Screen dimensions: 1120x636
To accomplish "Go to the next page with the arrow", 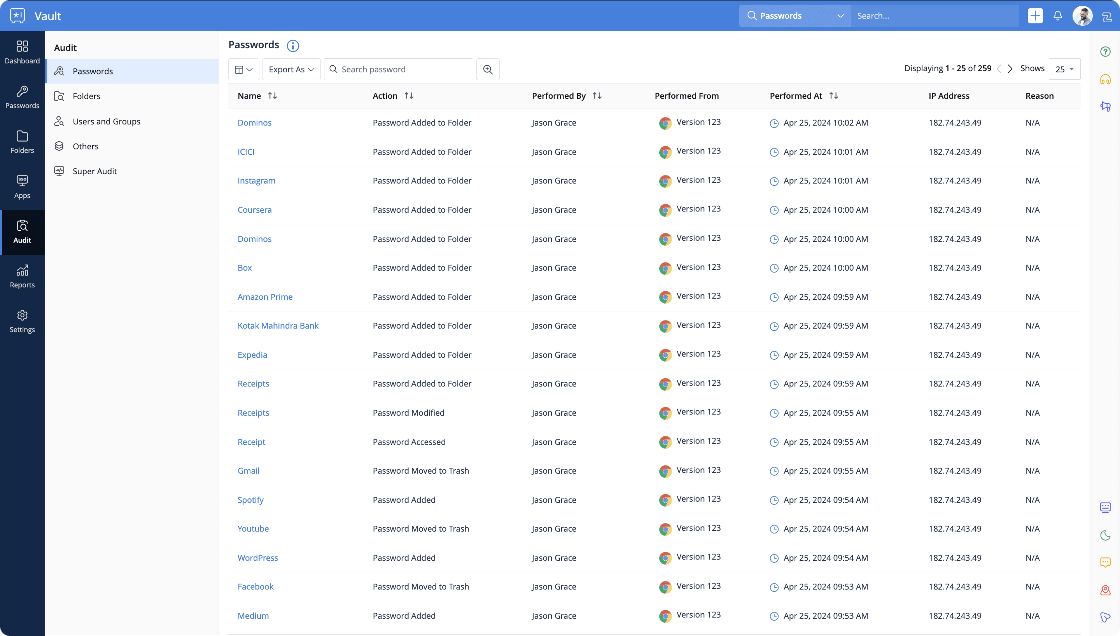I will 1010,68.
